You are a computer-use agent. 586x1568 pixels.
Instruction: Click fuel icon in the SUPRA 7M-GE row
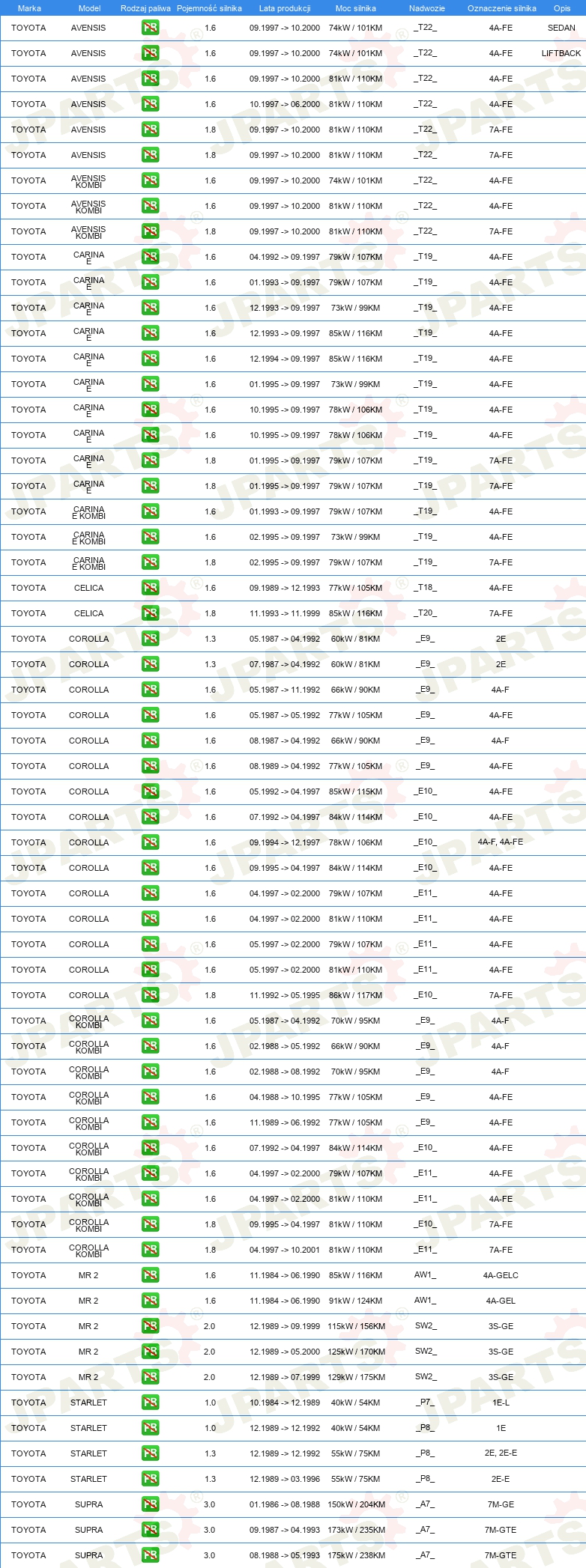[150, 1504]
